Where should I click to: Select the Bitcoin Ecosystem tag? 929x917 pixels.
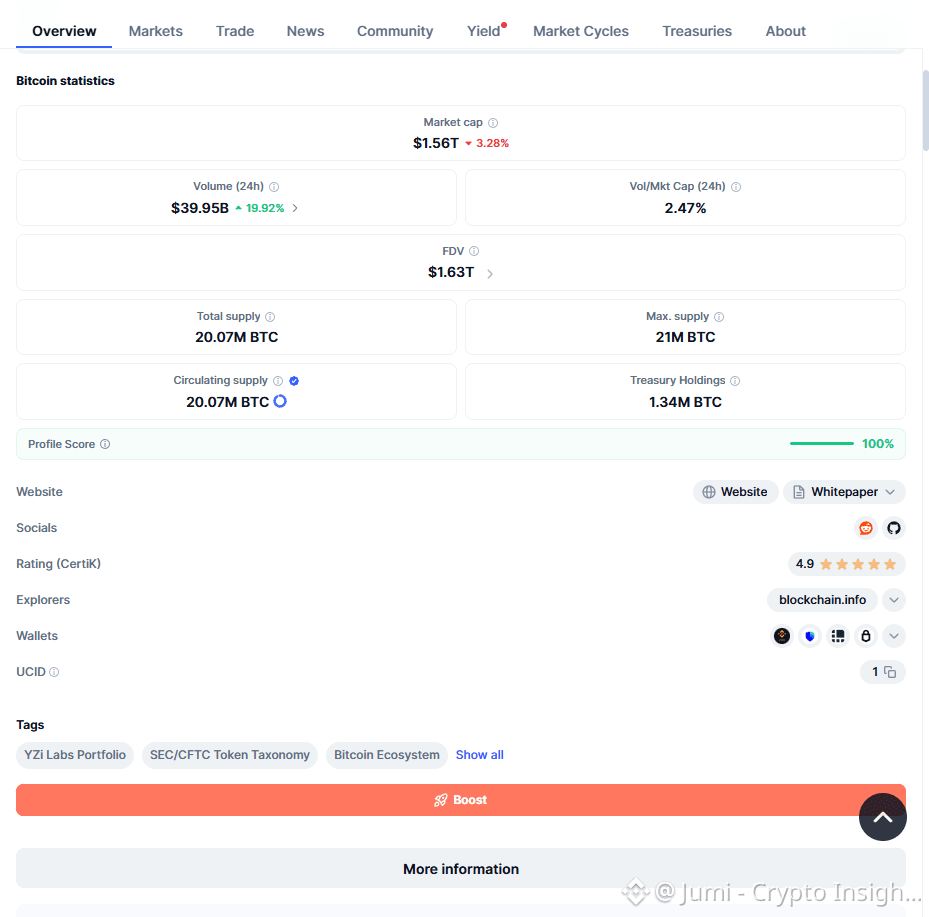tap(386, 755)
